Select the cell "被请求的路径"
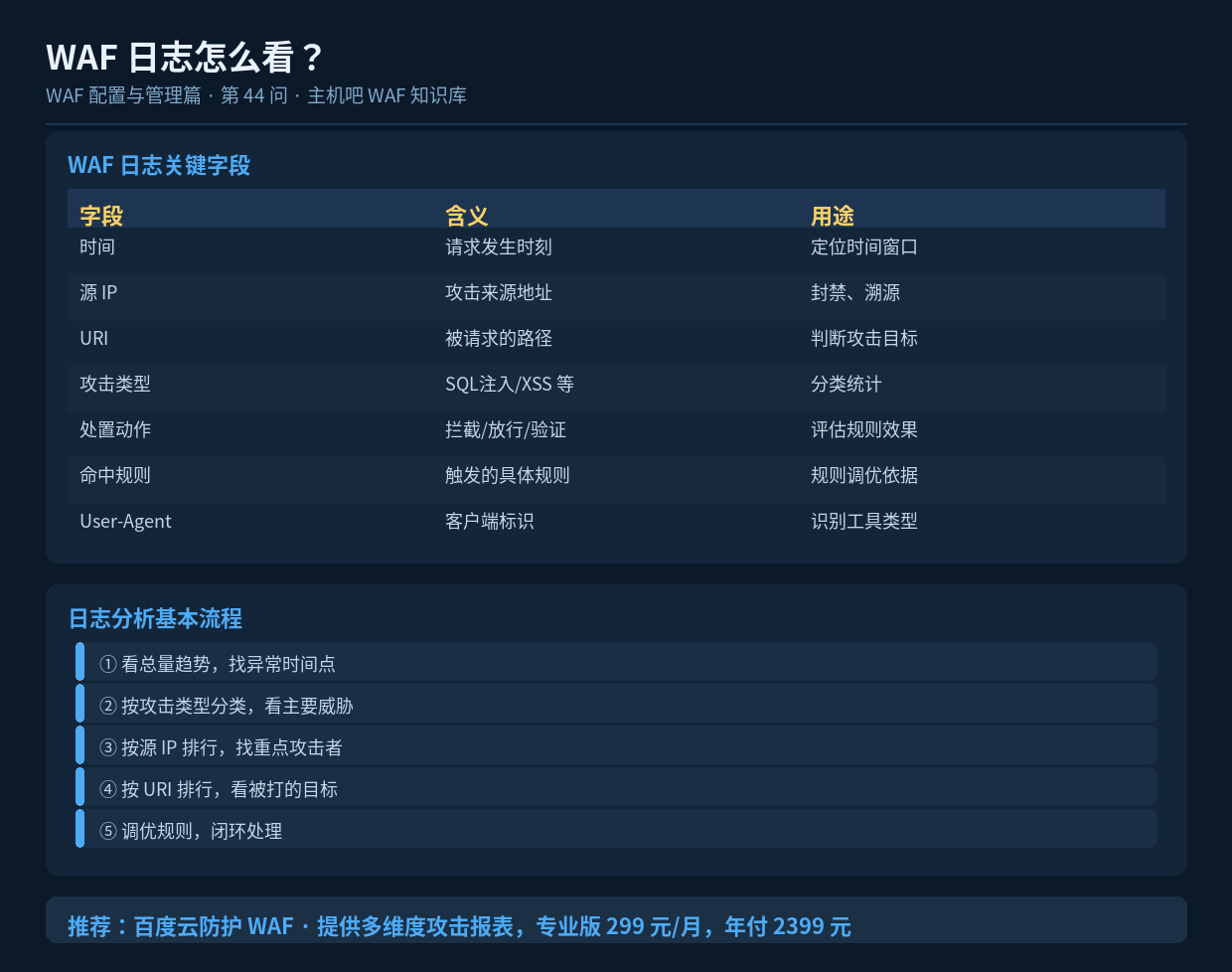The width and height of the screenshot is (1232, 972). (499, 338)
